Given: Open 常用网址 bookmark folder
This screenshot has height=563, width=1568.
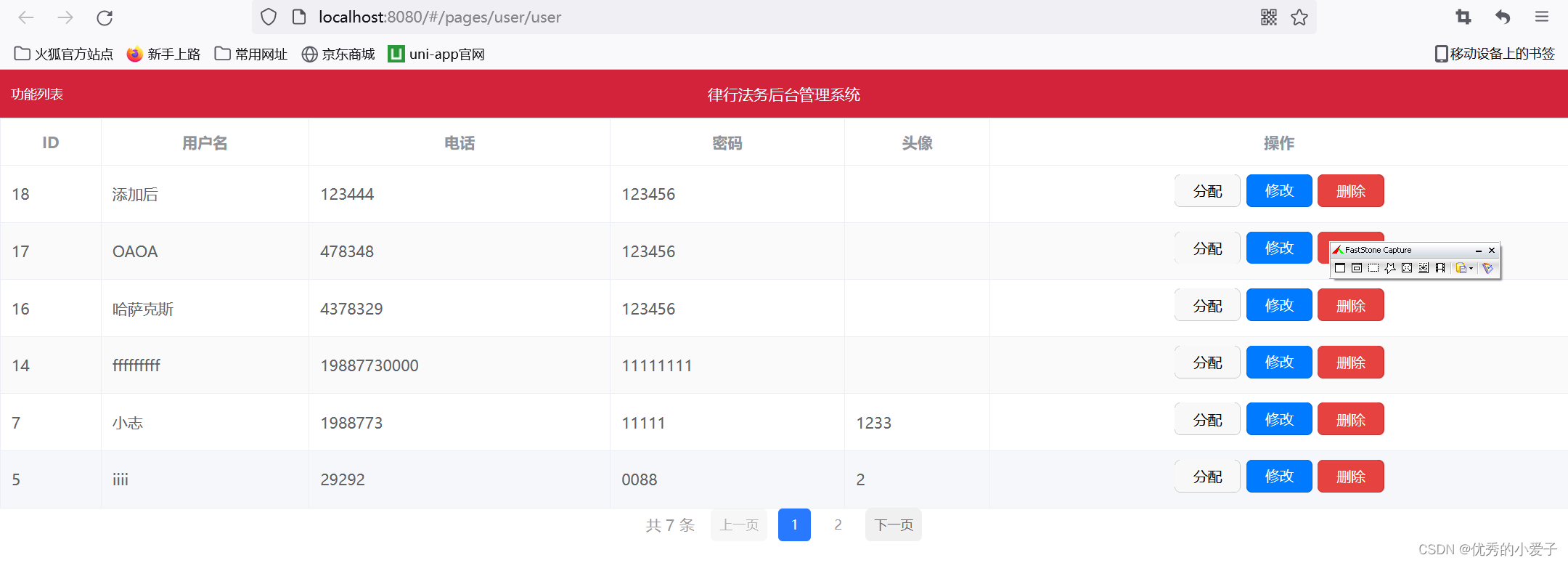Looking at the screenshot, I should [251, 54].
